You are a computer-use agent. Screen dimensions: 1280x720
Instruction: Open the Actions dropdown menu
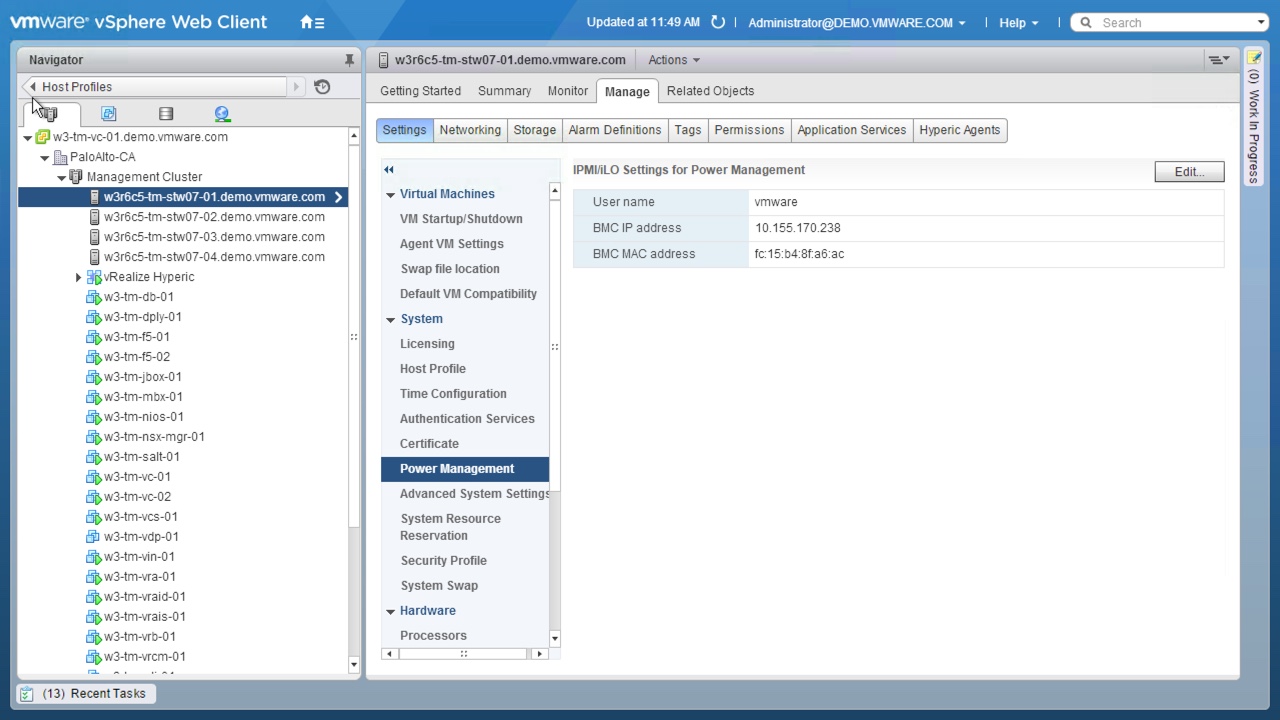coord(673,60)
